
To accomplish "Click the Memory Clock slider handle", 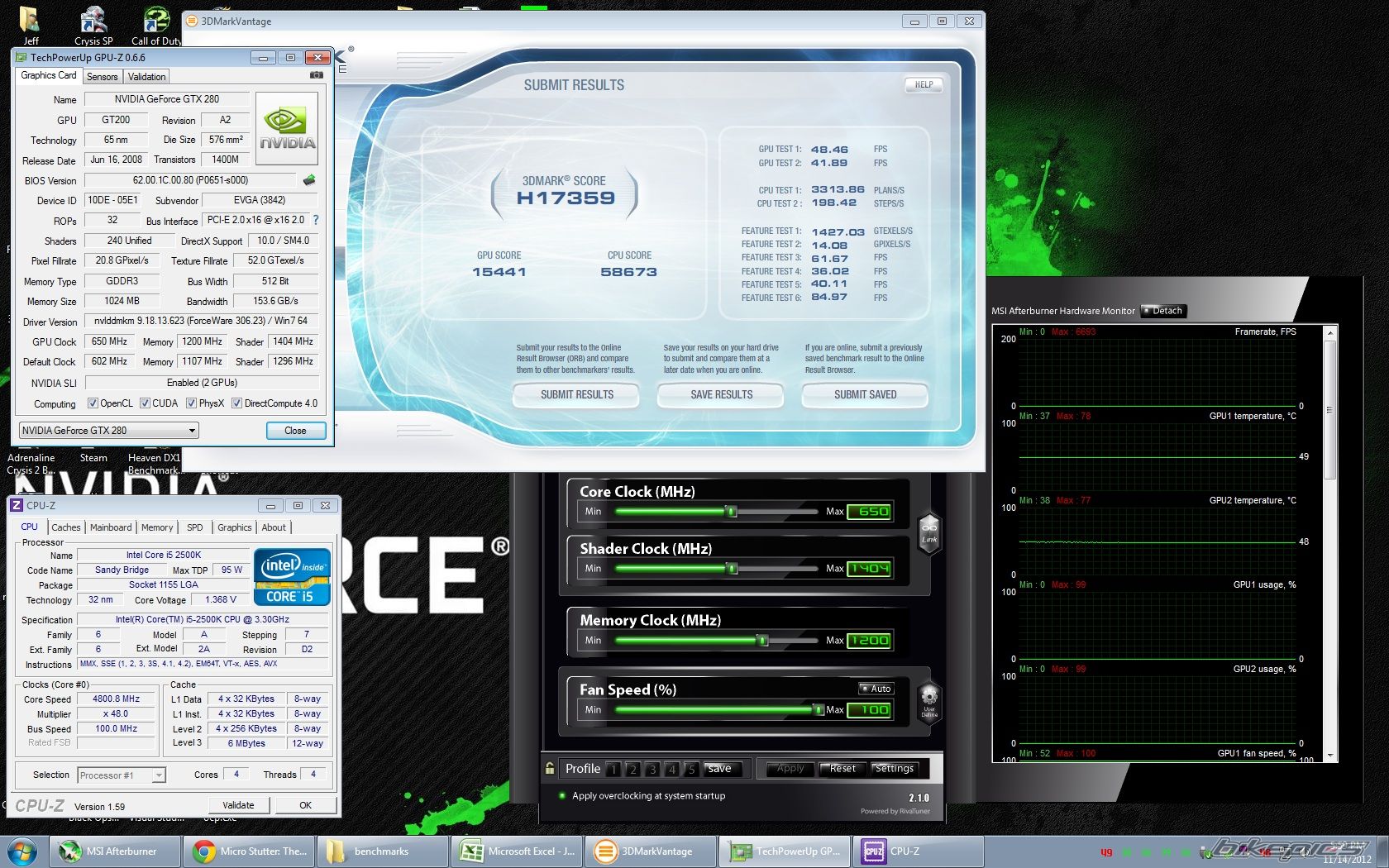I will pyautogui.click(x=762, y=640).
